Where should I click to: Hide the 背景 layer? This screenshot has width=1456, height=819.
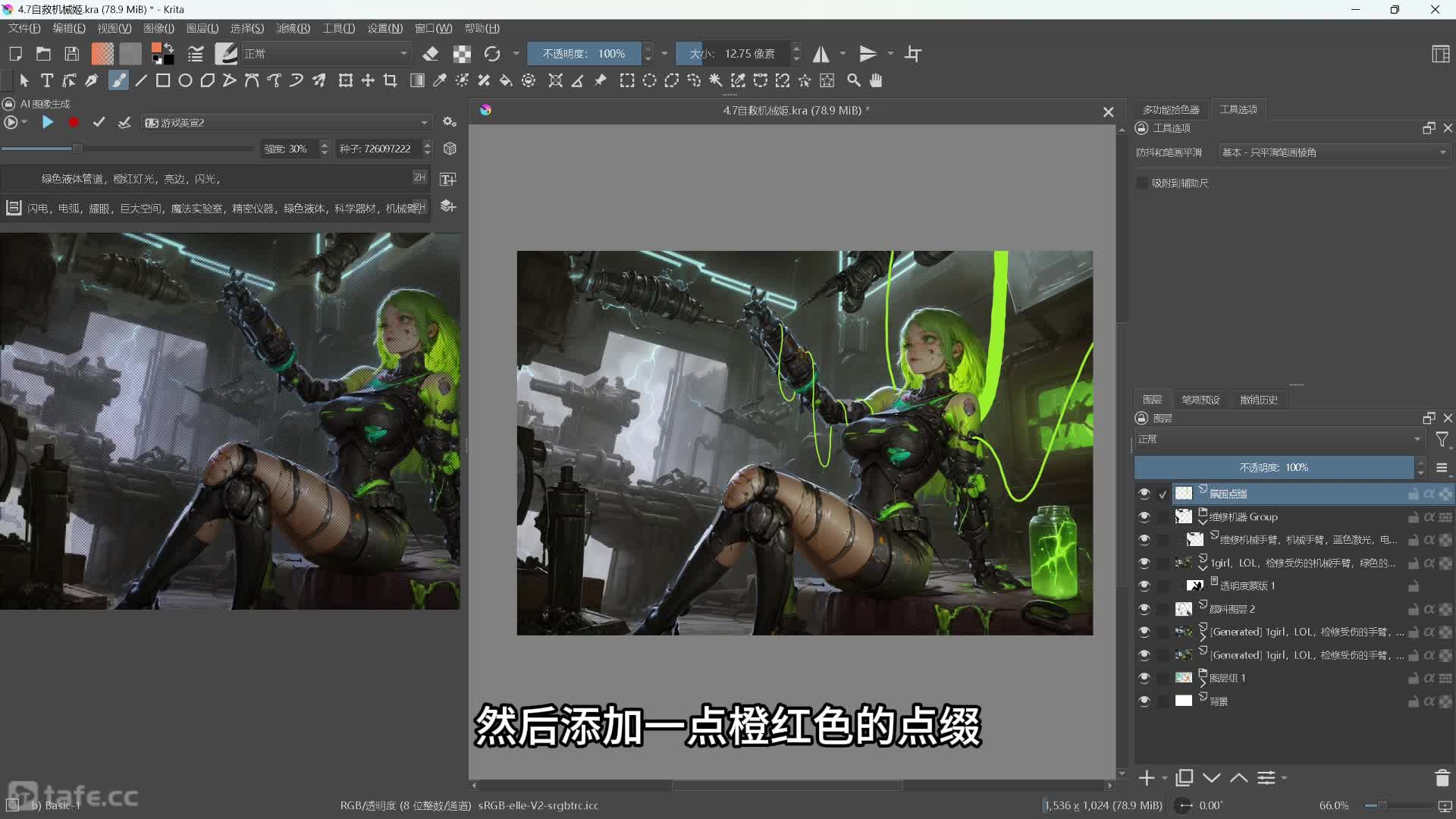(x=1144, y=701)
